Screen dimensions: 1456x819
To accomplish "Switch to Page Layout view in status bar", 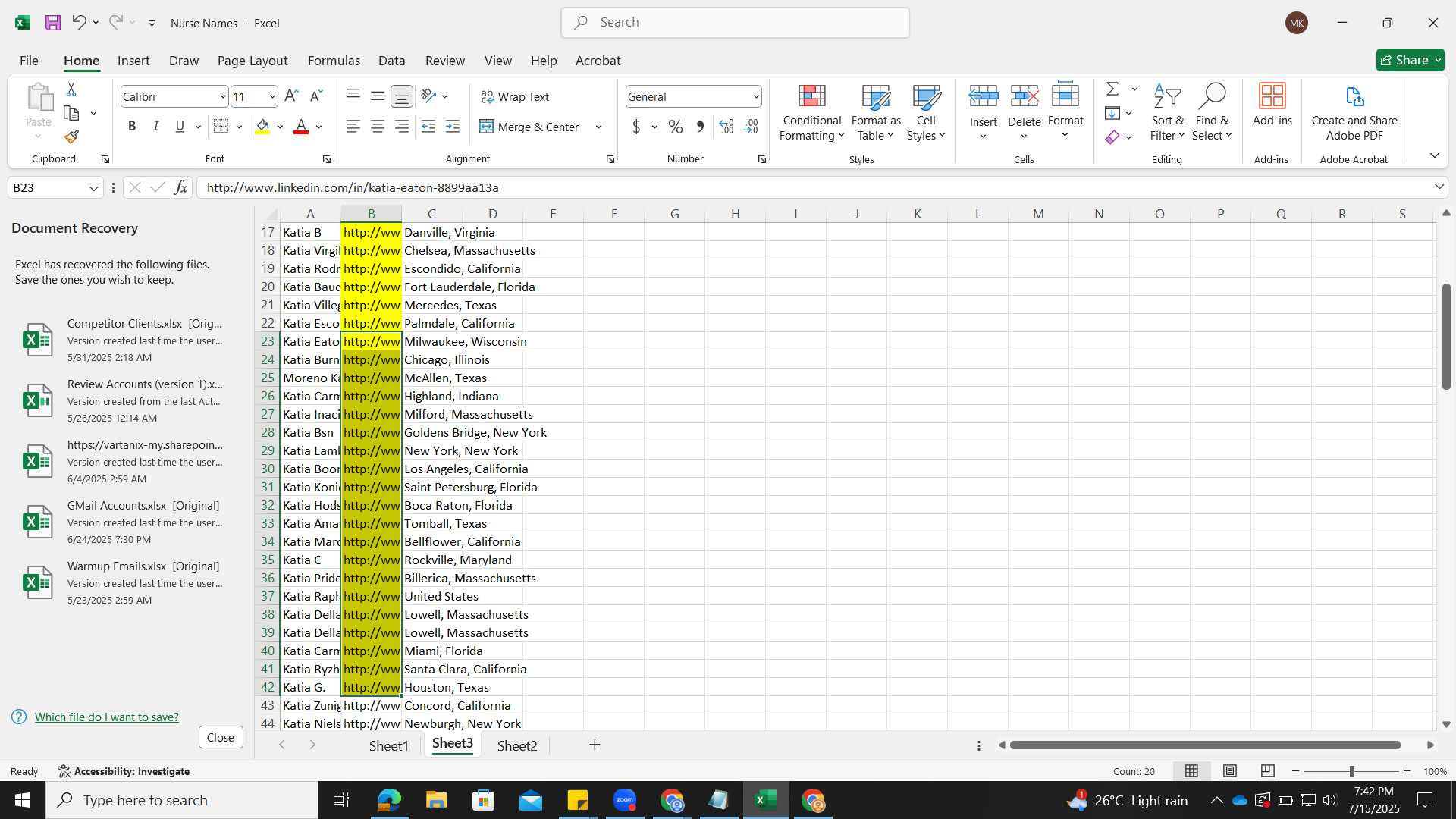I will pyautogui.click(x=1230, y=771).
